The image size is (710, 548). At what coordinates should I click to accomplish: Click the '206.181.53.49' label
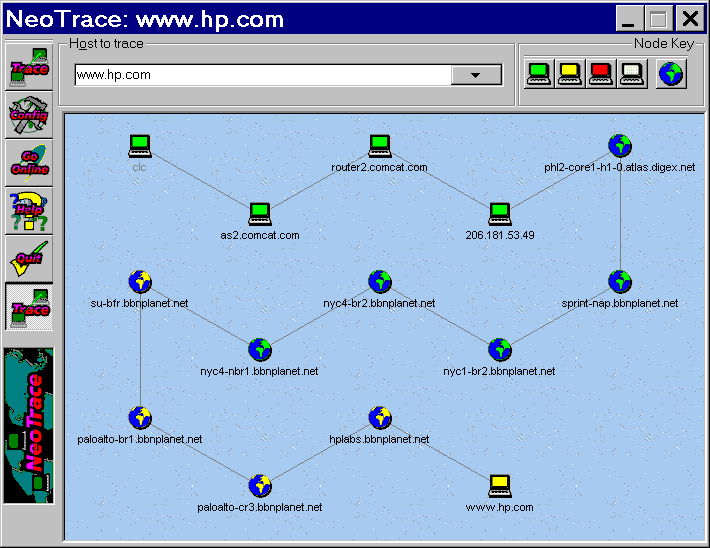[500, 236]
